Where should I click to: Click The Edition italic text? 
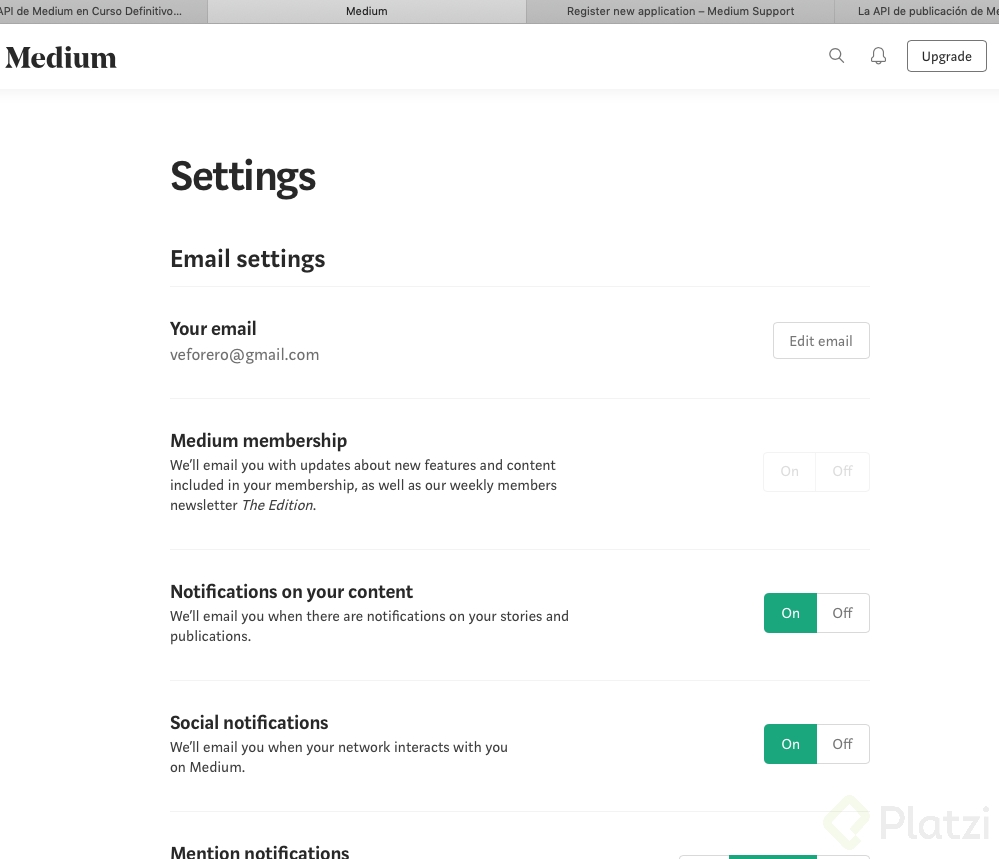(x=278, y=505)
